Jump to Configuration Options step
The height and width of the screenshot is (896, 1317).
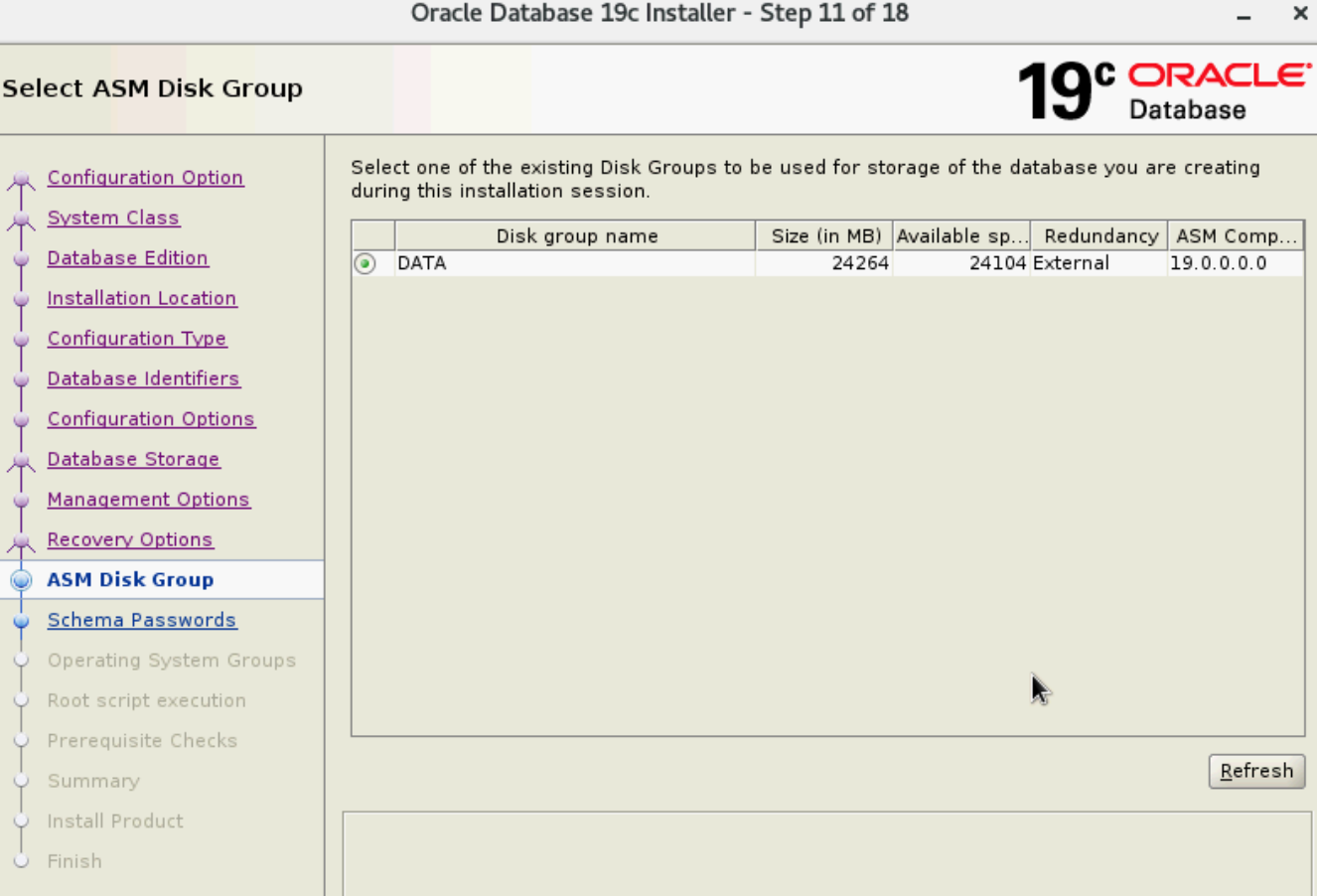pos(151,418)
